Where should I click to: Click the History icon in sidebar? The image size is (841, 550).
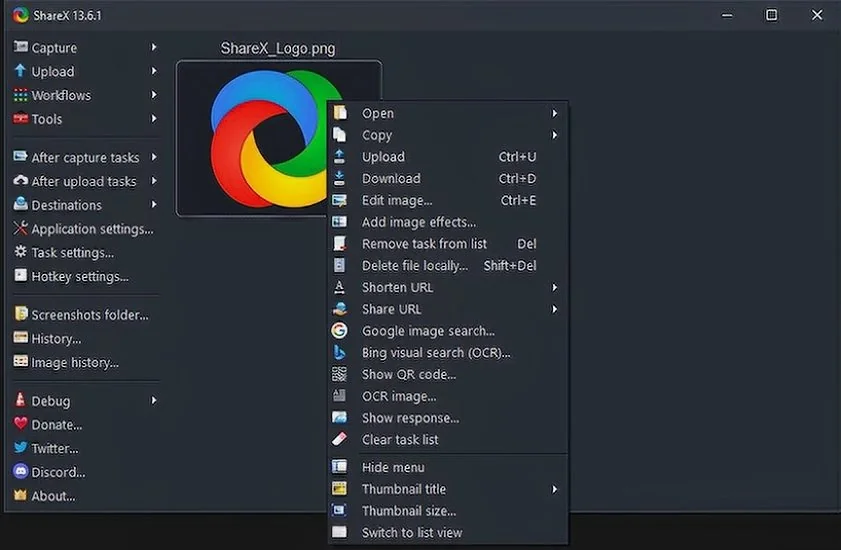(x=20, y=338)
